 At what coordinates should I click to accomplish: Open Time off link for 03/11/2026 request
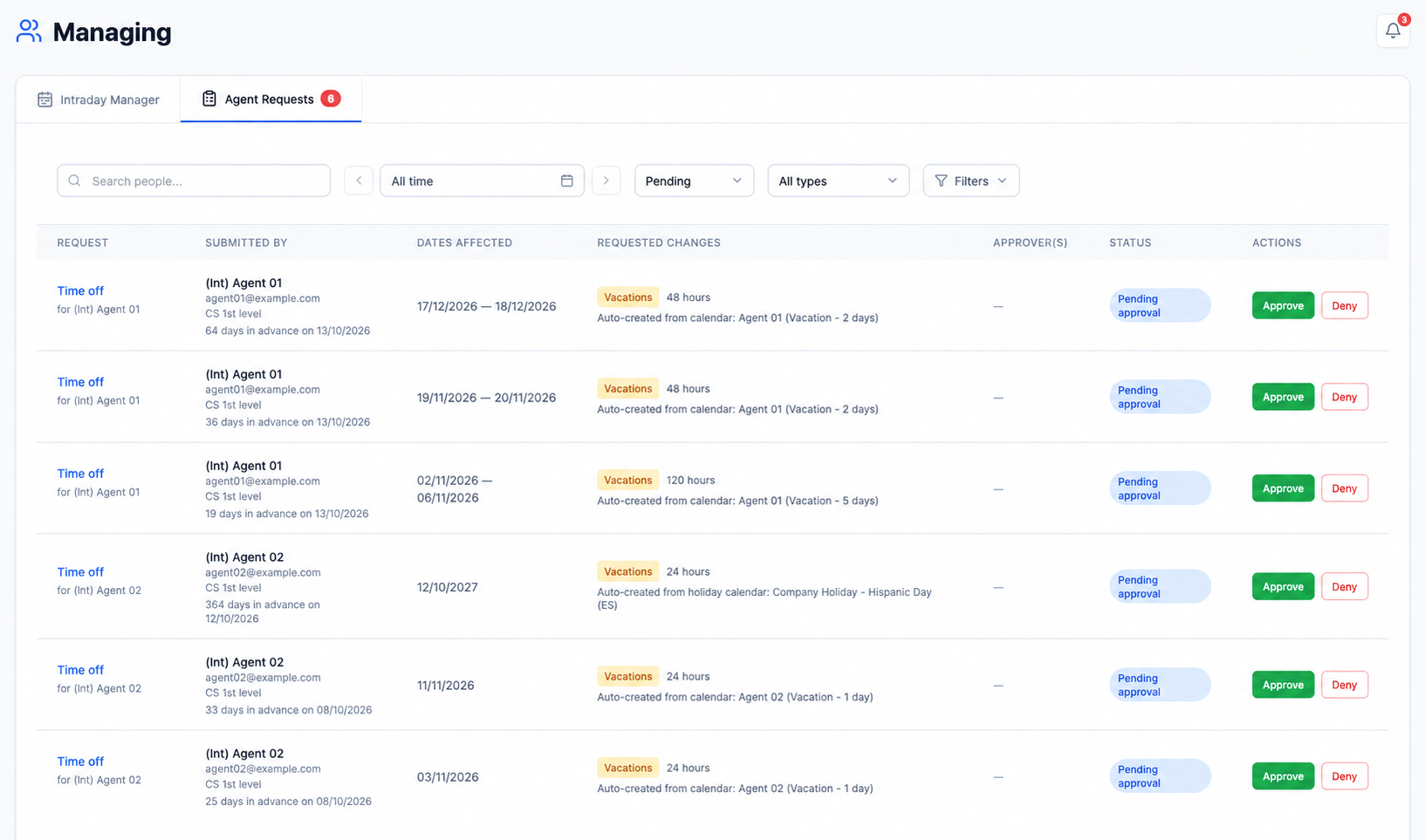80,761
